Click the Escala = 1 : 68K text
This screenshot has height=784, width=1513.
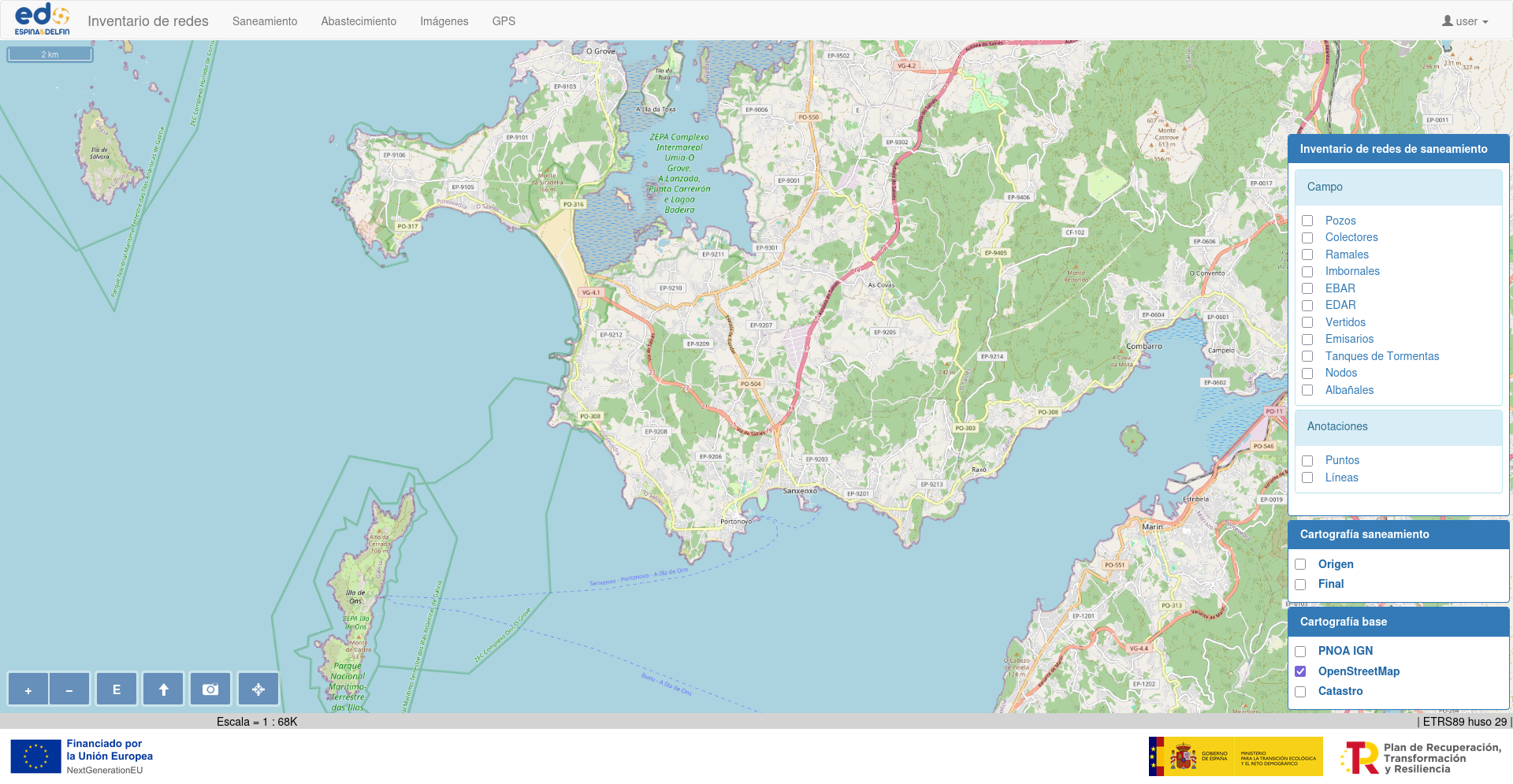pos(257,722)
